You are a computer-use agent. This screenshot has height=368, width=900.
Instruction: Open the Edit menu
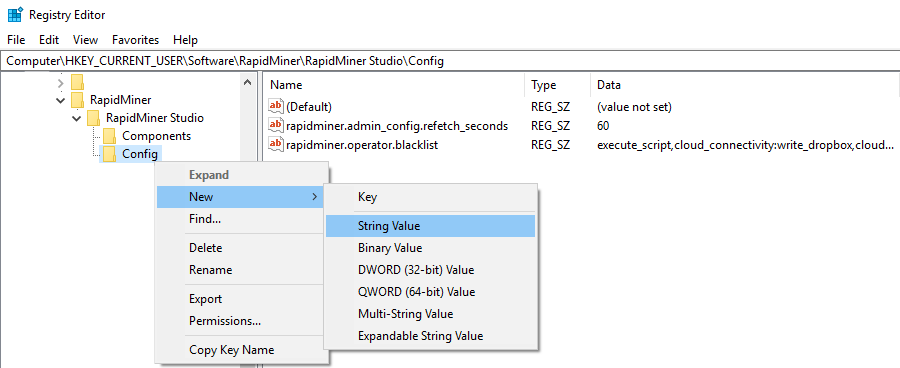pyautogui.click(x=49, y=40)
